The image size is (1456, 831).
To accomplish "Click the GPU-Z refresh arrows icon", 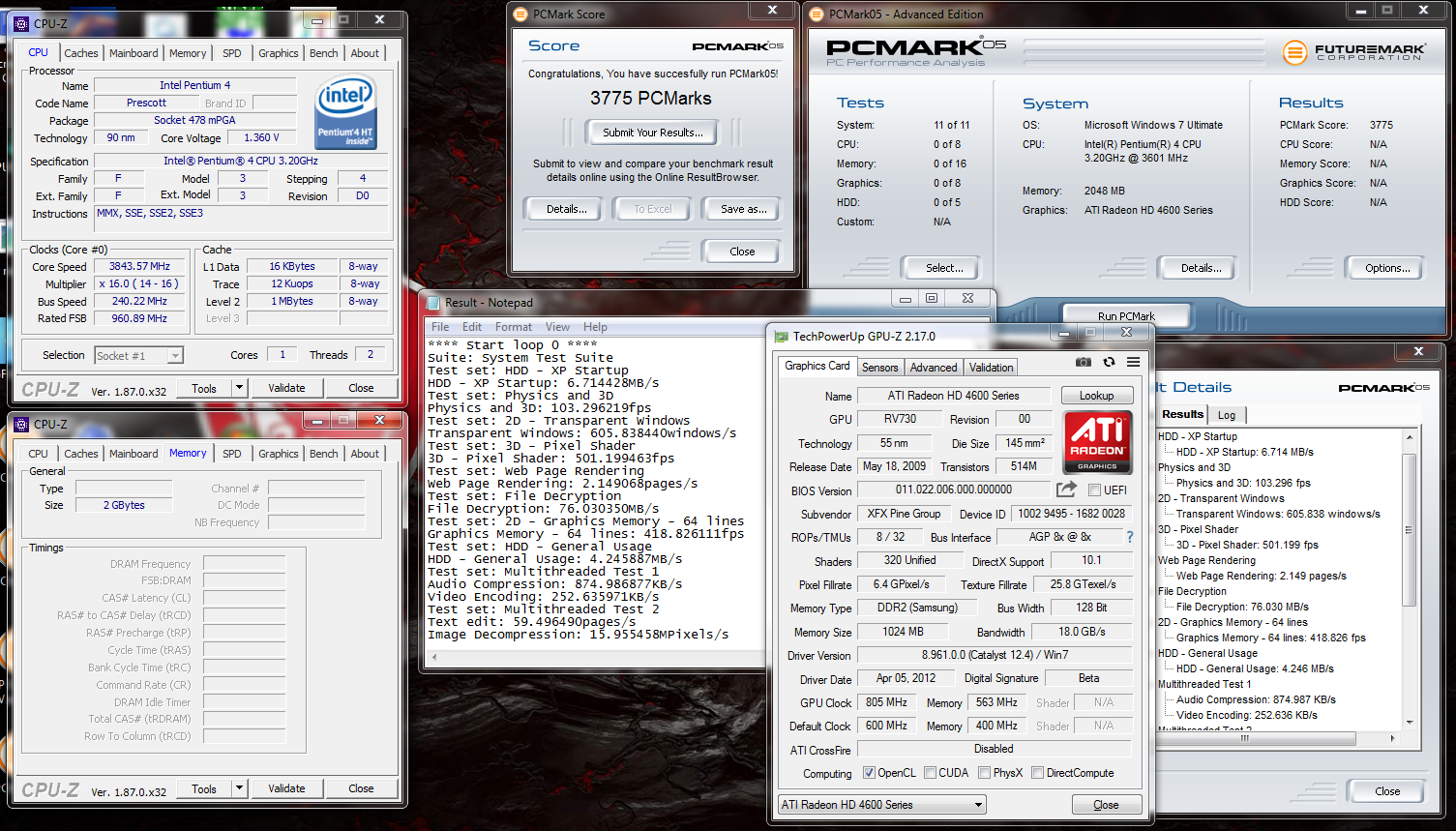I will click(1109, 362).
